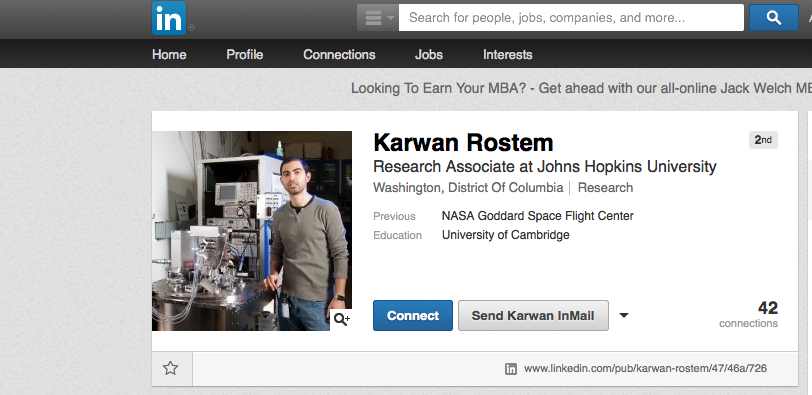Click the 2nd degree connection badge
Screen dimensions: 812x395
[x=763, y=140]
